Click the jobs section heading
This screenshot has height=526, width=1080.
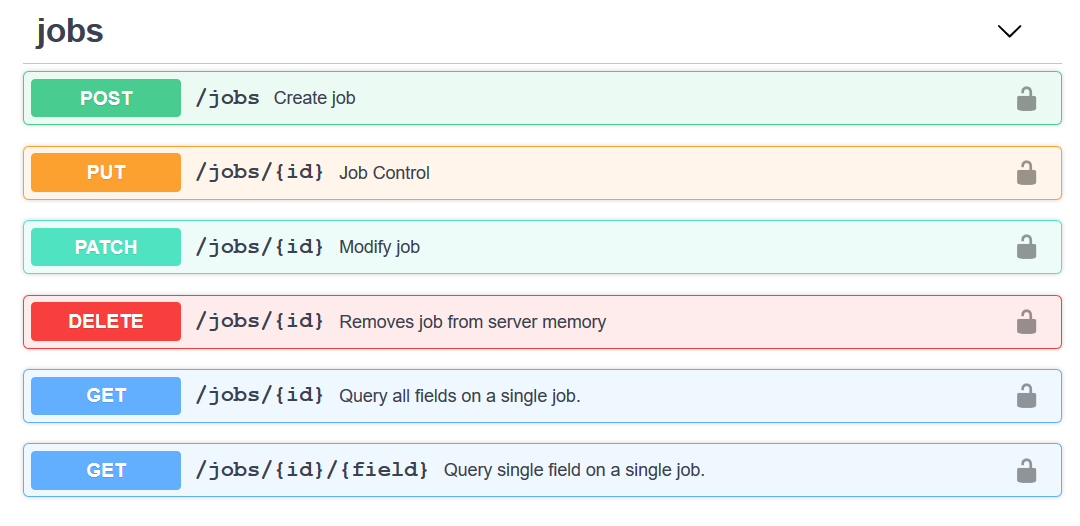[70, 31]
